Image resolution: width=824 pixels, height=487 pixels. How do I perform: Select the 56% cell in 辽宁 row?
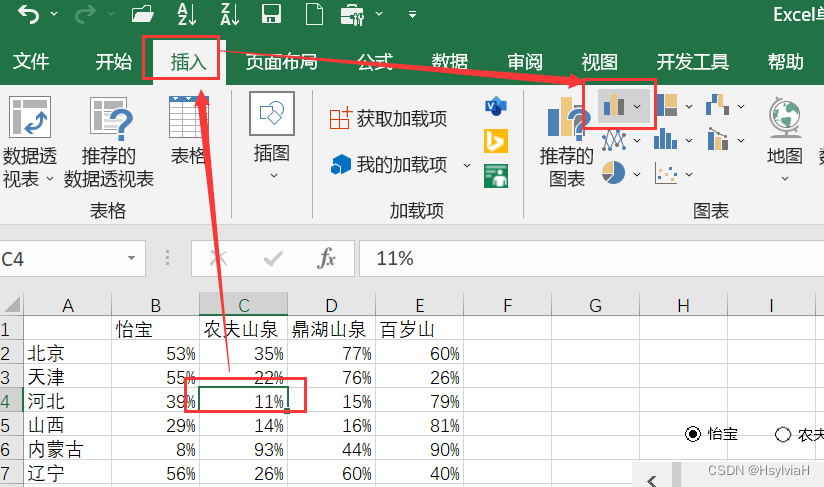coord(156,473)
